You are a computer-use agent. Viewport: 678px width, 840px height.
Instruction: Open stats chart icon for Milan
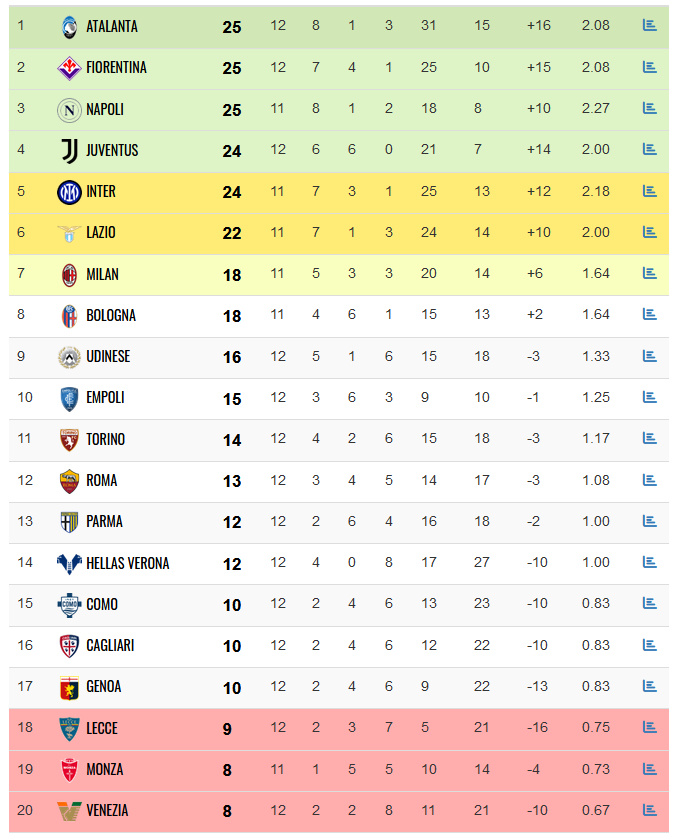pyautogui.click(x=649, y=274)
